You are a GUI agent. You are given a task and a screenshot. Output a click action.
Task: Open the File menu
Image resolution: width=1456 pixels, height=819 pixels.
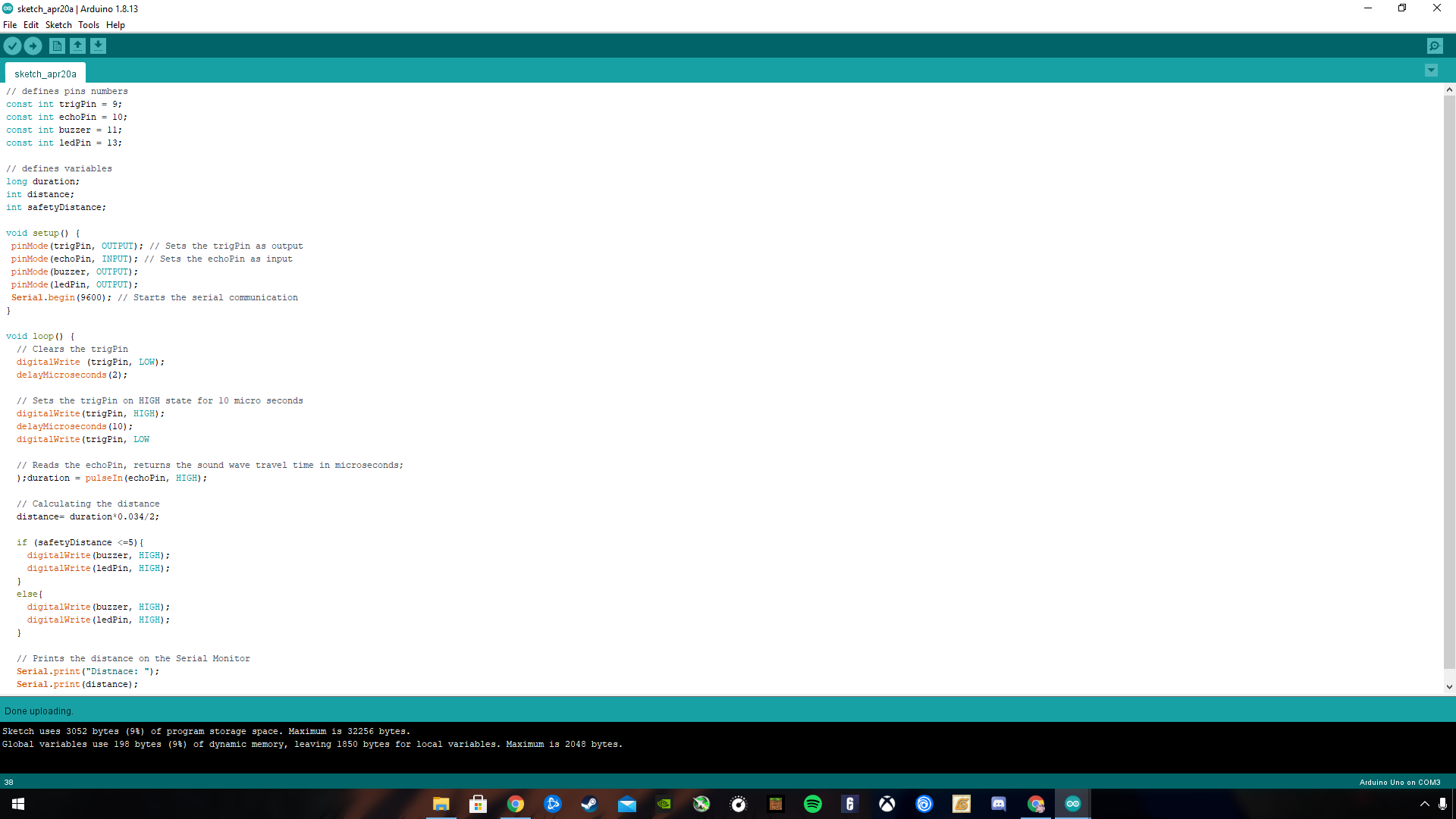10,25
